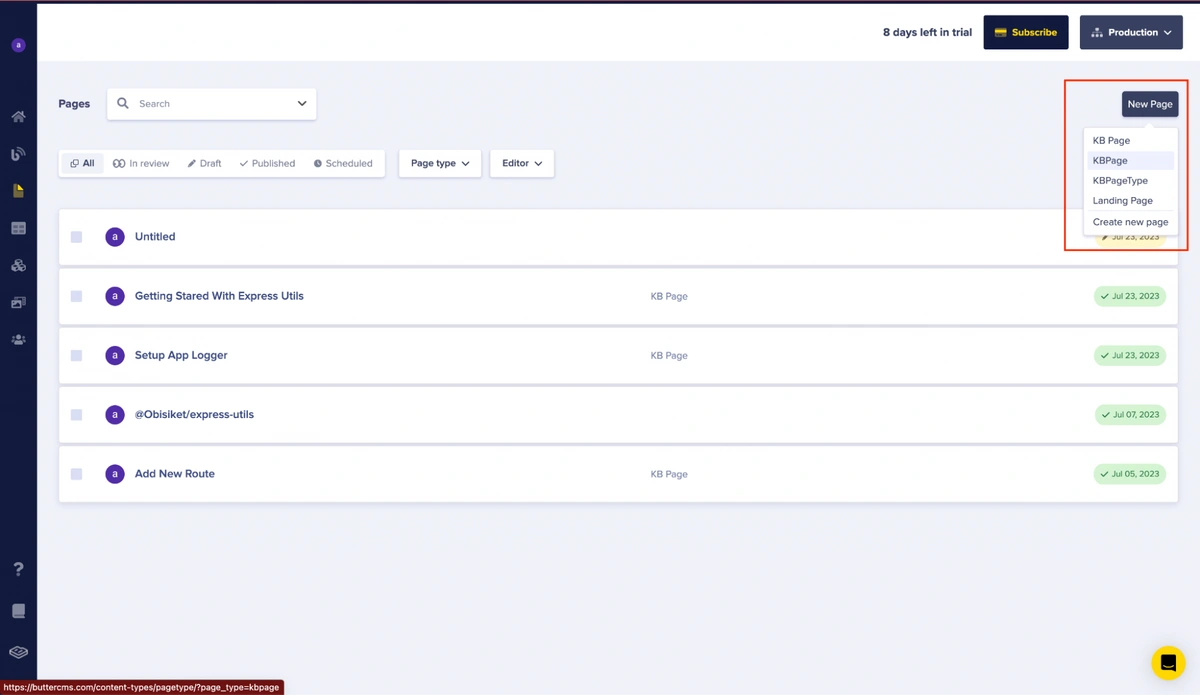The image size is (1200, 695).
Task: Tick the Add New Route checkbox
Action: pyautogui.click(x=76, y=474)
